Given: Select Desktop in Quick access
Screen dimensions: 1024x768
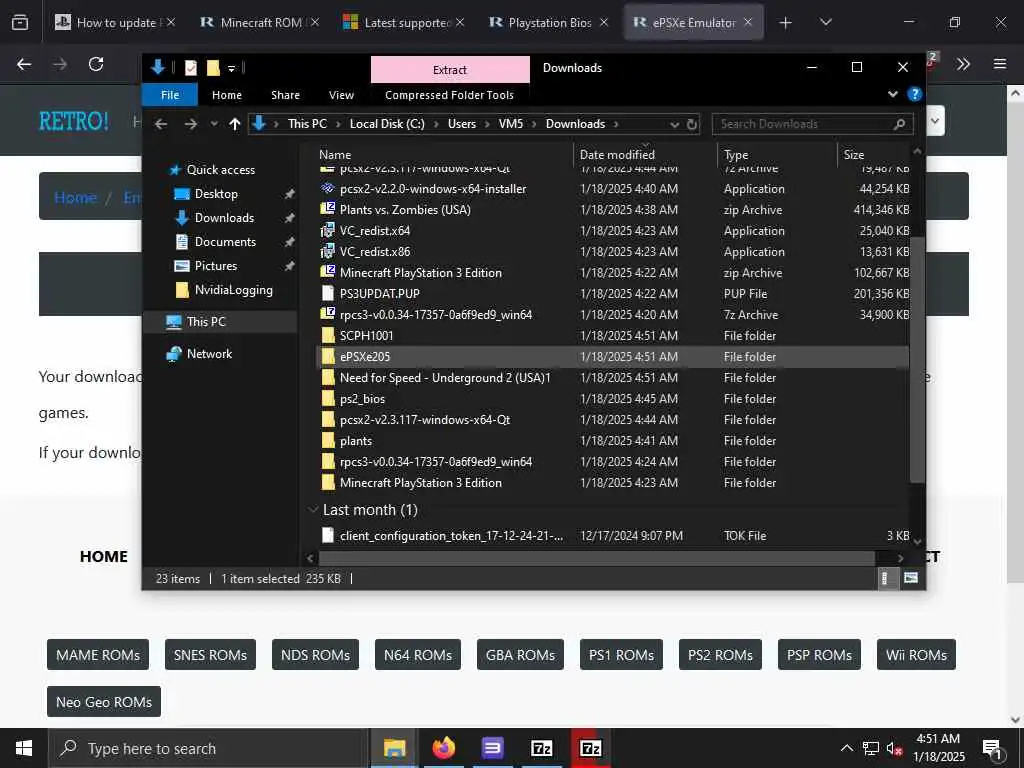Looking at the screenshot, I should pos(216,194).
